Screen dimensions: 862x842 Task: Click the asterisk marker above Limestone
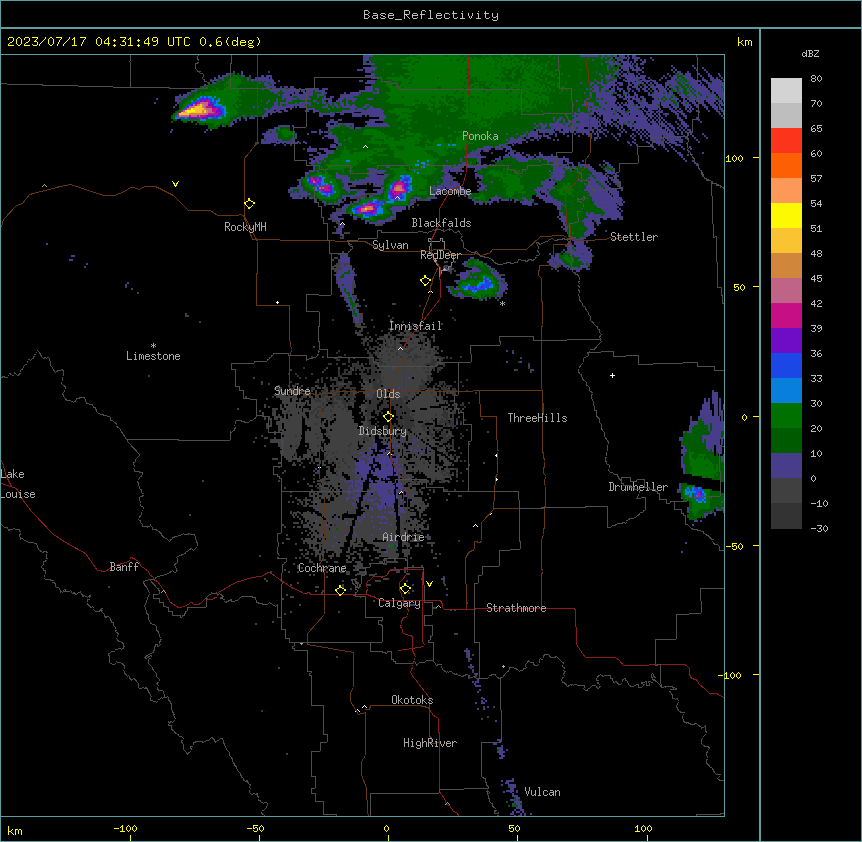153,346
